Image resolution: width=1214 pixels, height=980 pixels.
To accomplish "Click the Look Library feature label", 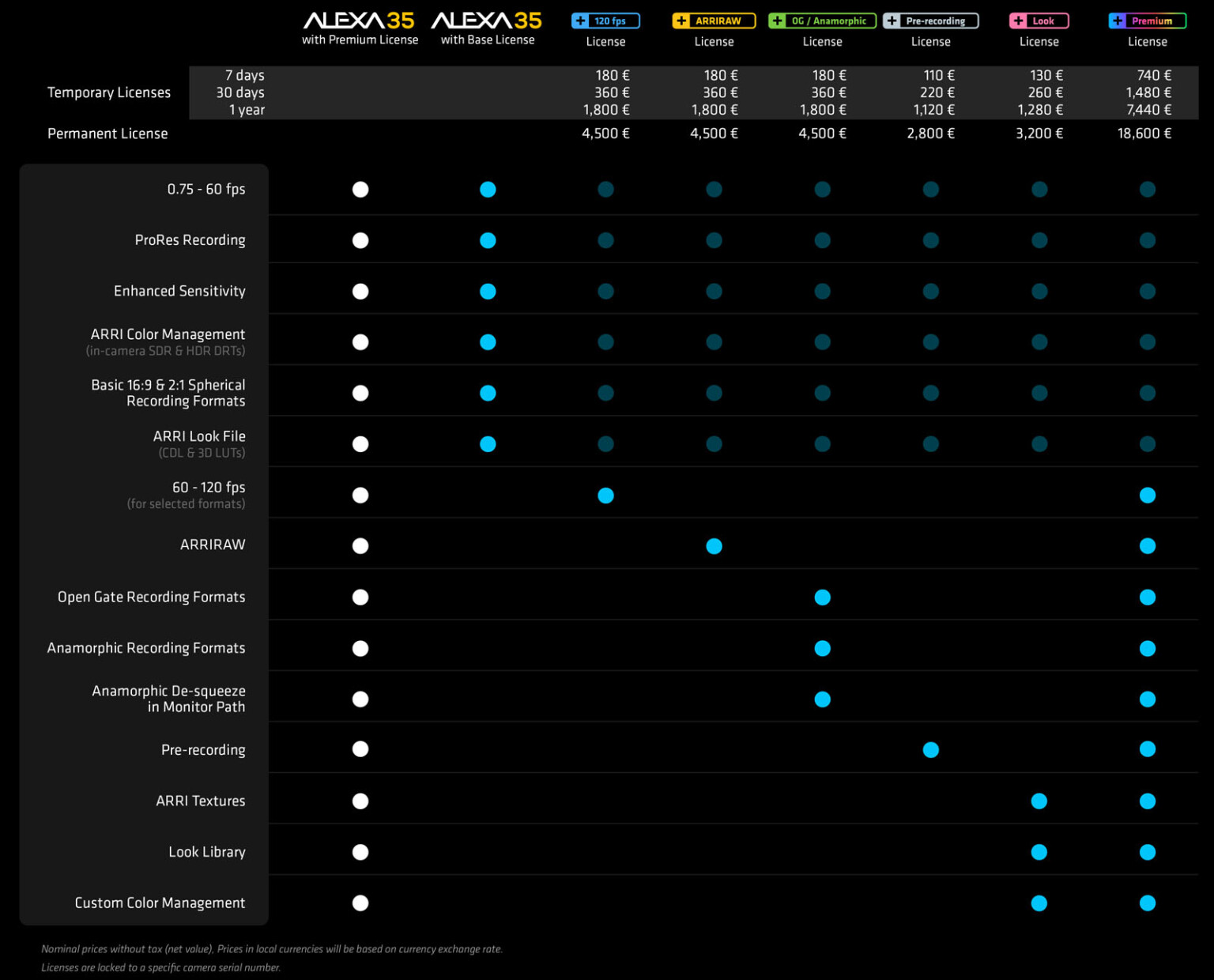I will pos(206,852).
